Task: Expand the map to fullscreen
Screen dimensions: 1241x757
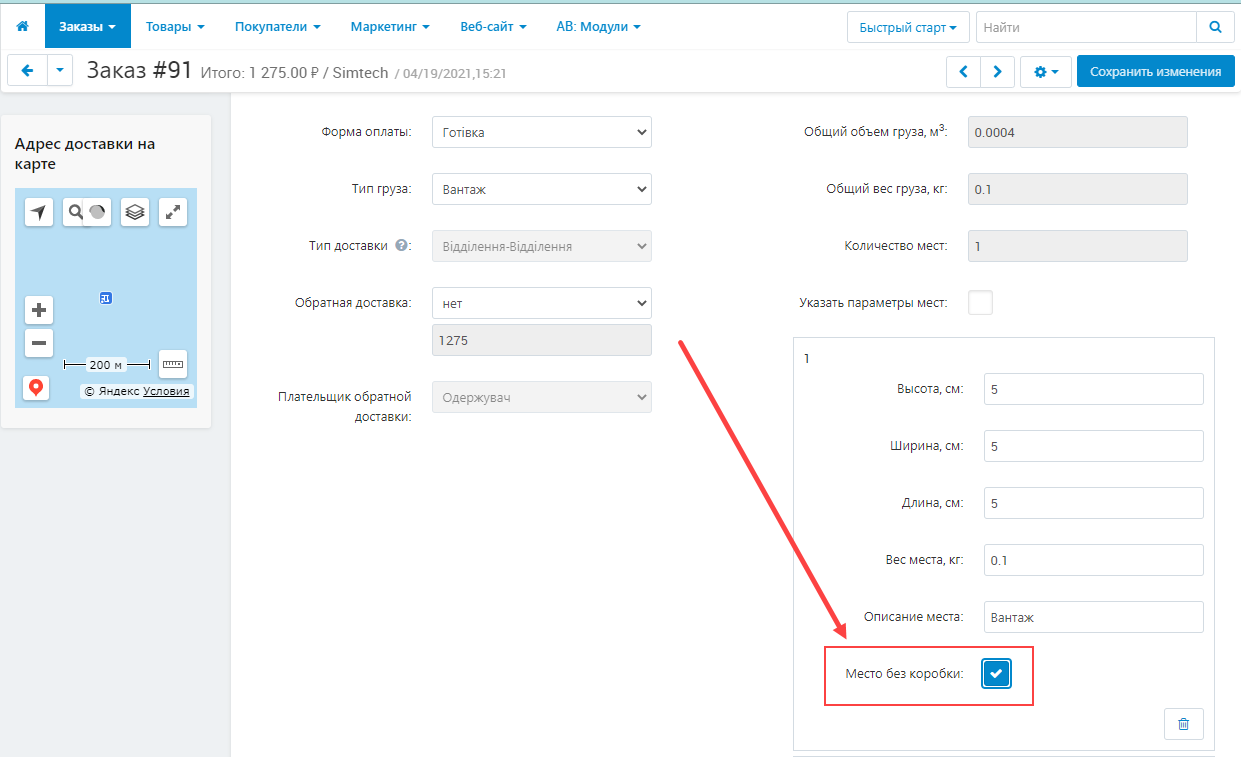Action: point(173,212)
